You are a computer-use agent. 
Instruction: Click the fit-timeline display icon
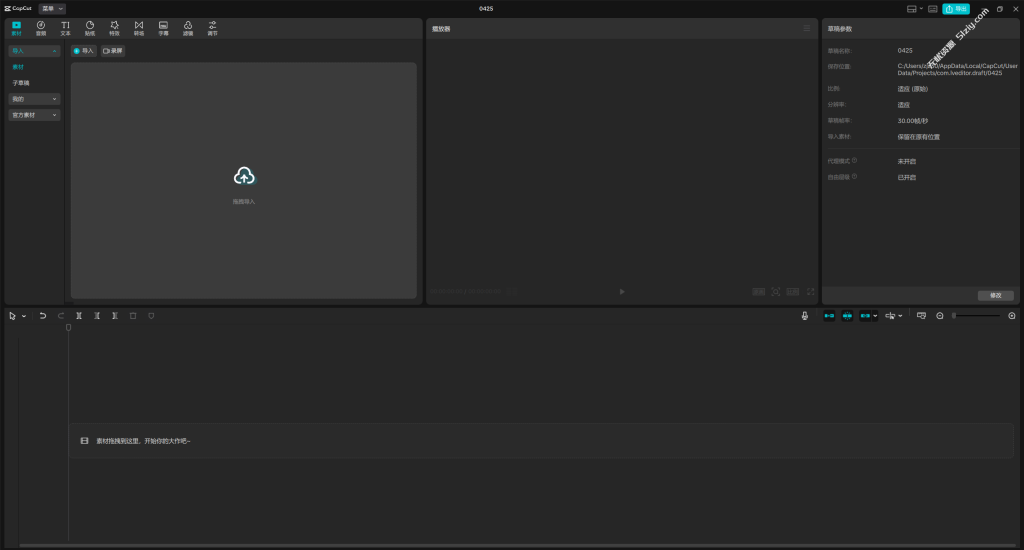(921, 316)
